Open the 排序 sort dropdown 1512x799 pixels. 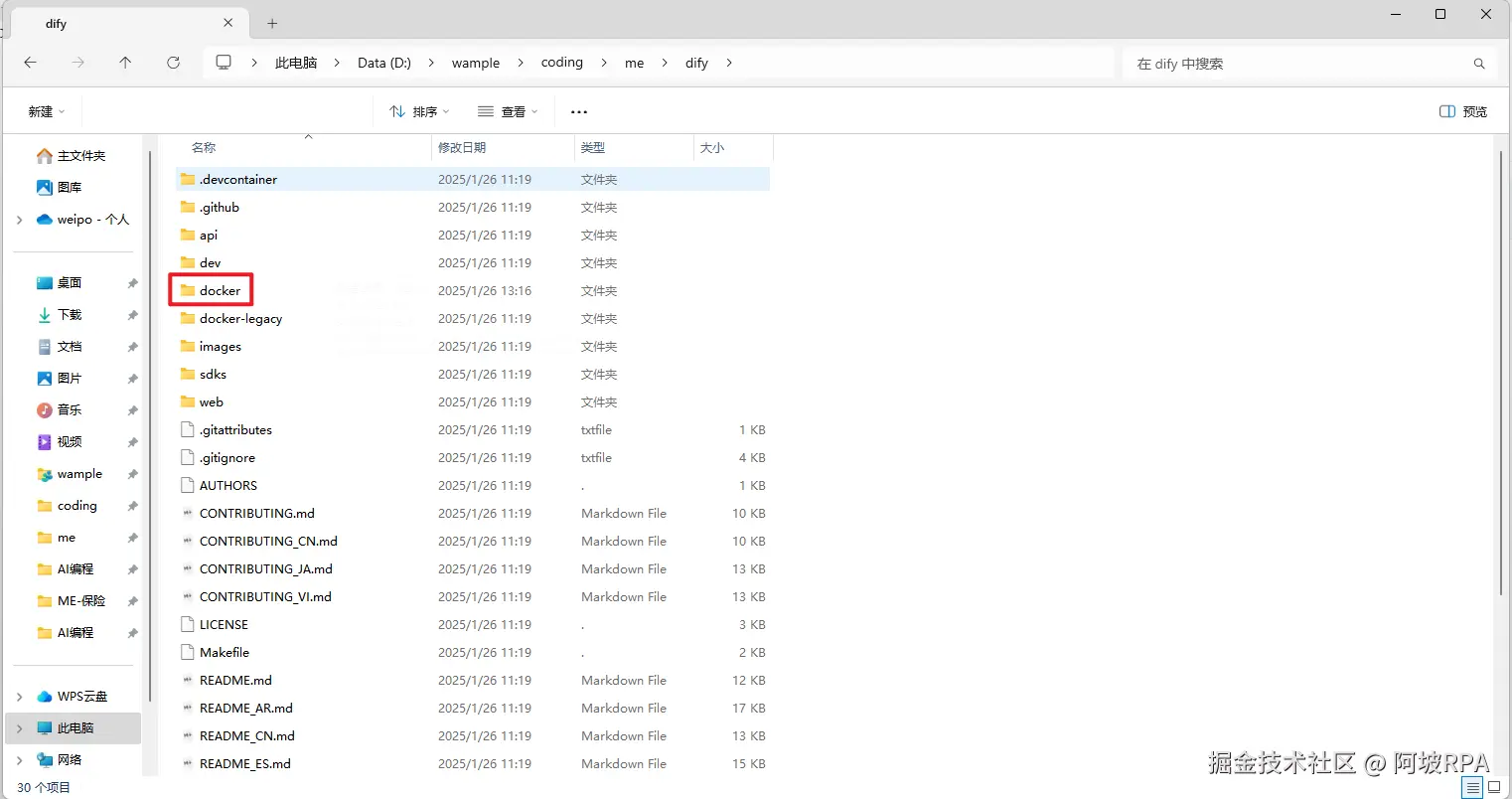pos(419,112)
